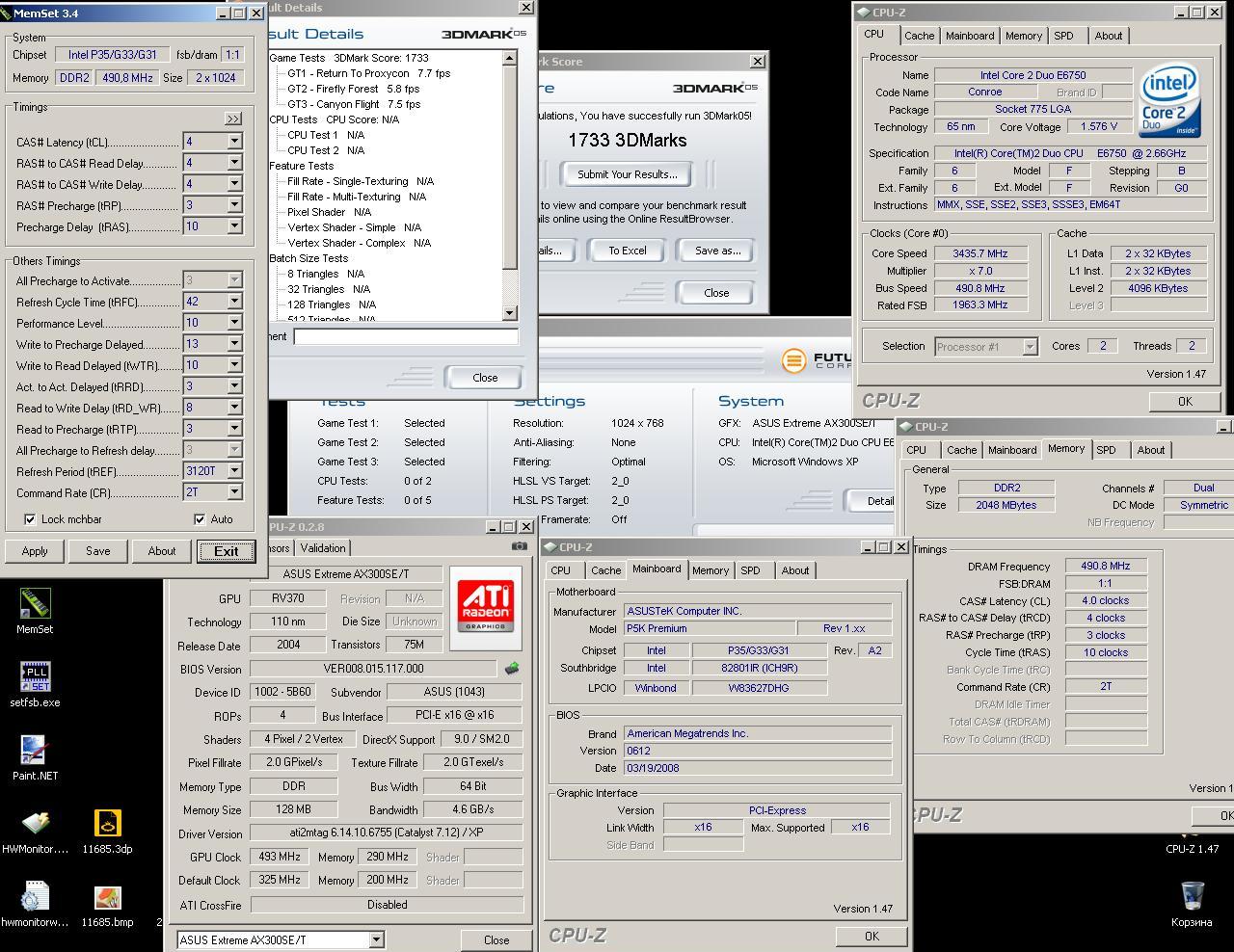
Task: Open the 11685.bmp file icon
Action: point(107,897)
